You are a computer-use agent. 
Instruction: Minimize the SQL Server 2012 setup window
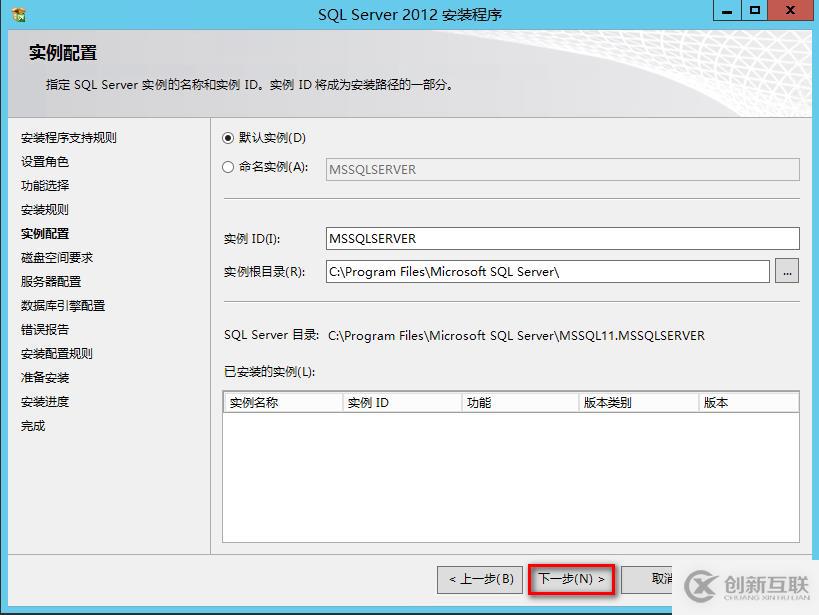[727, 10]
